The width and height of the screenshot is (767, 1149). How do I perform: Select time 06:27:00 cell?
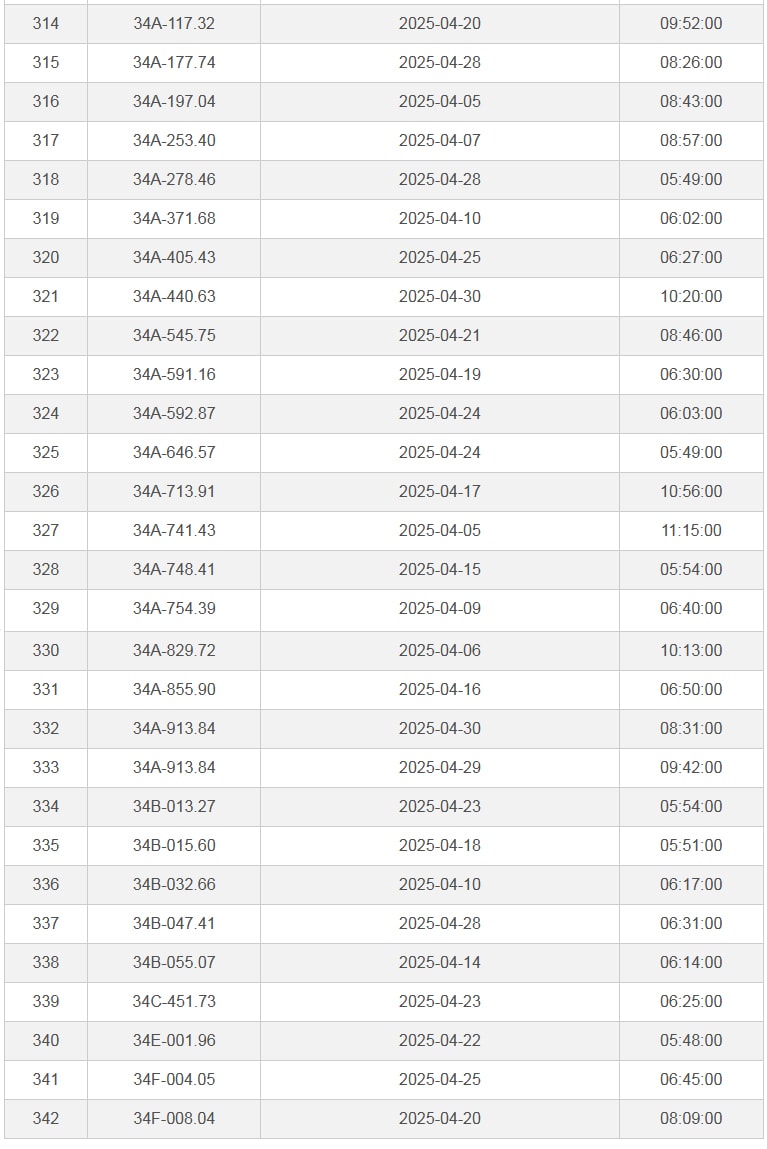coord(691,257)
